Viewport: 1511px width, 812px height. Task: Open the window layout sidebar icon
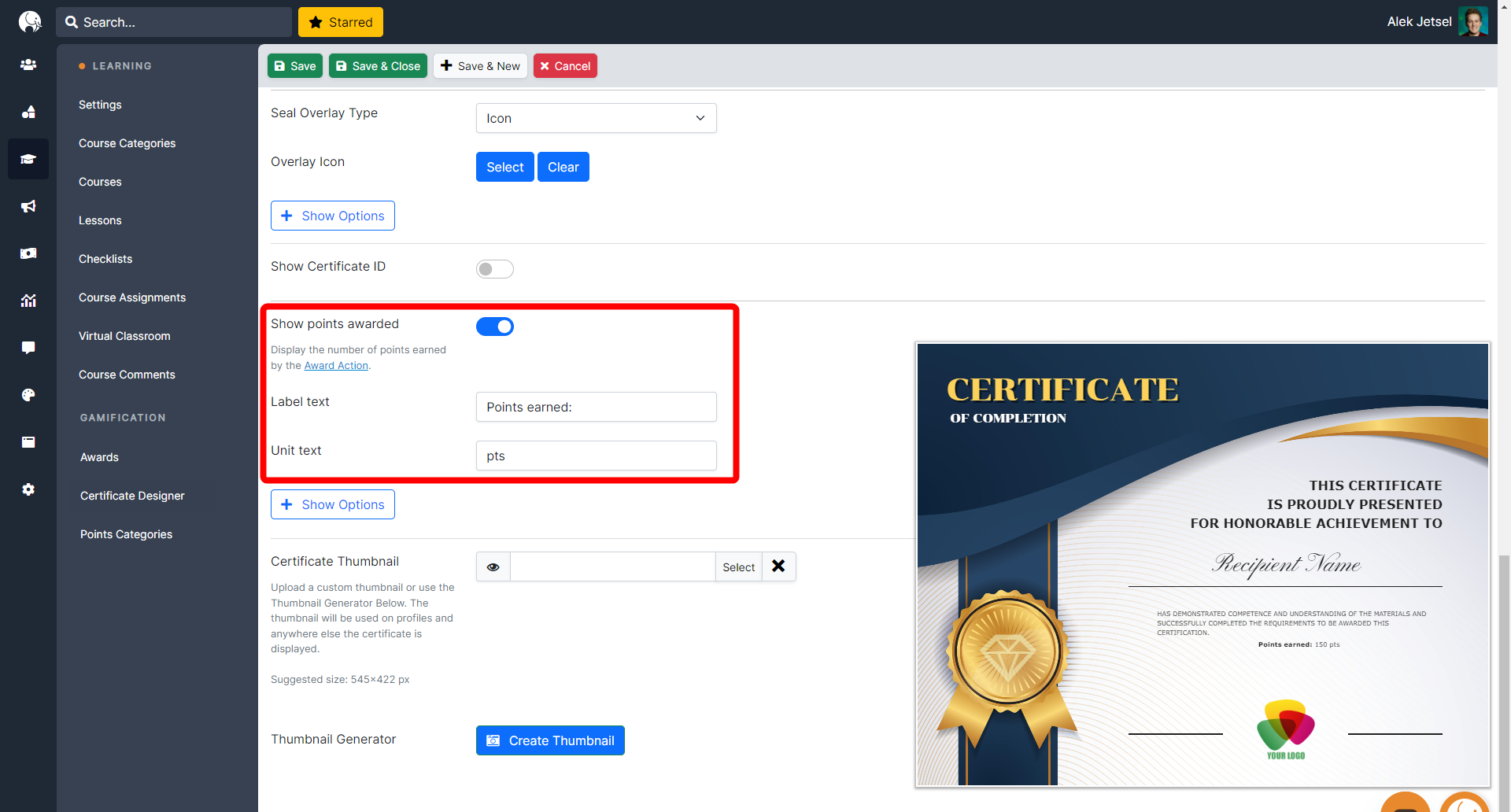point(28,442)
